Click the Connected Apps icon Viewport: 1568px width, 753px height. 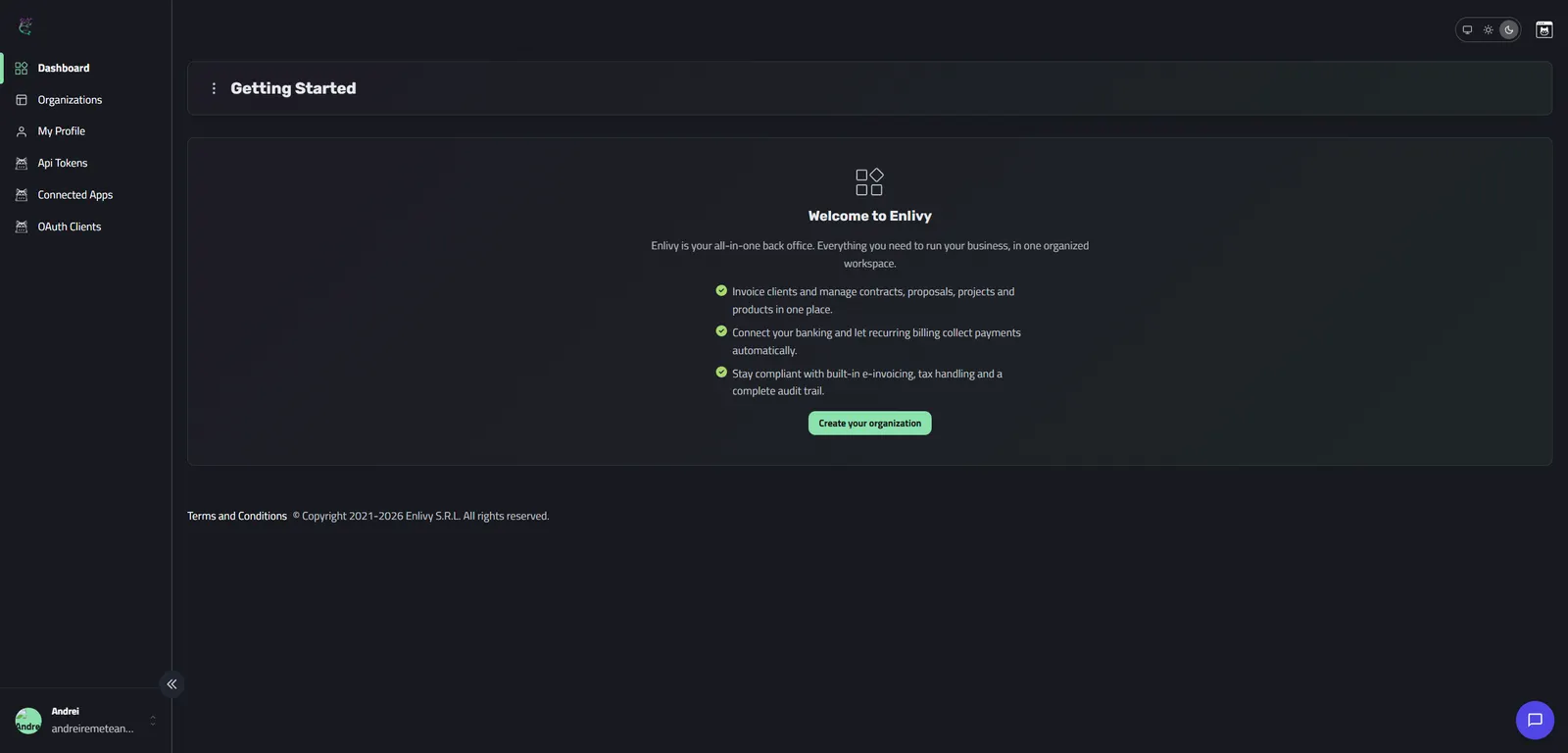[x=22, y=195]
